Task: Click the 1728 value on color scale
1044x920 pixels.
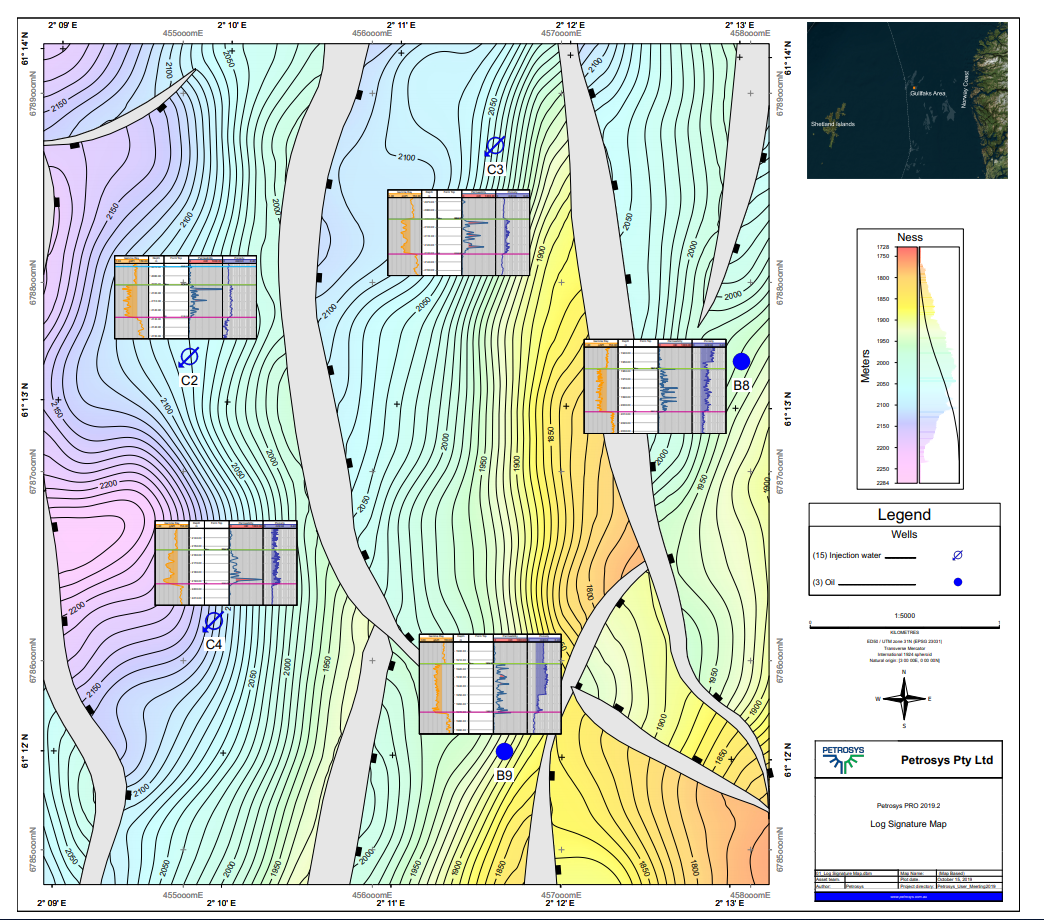Action: click(x=882, y=247)
